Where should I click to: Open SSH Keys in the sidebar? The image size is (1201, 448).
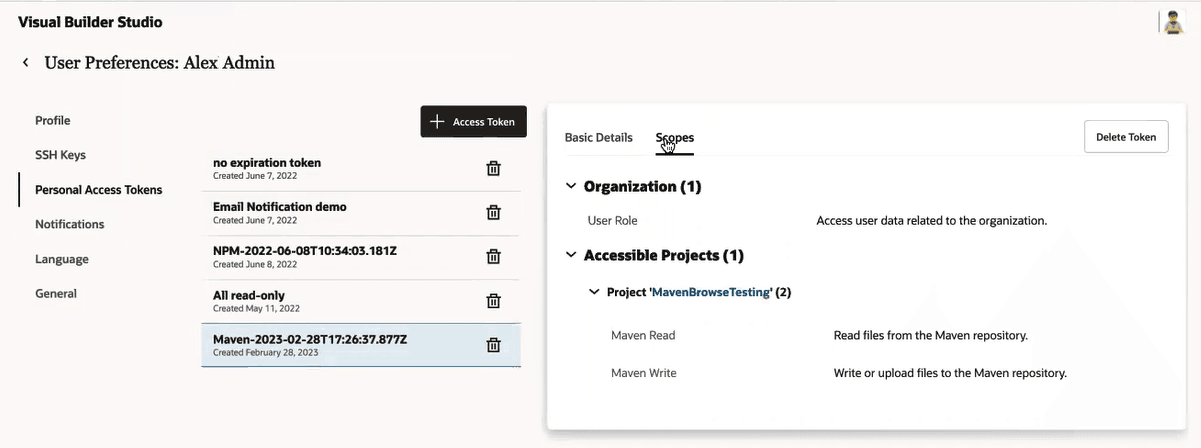(60, 155)
